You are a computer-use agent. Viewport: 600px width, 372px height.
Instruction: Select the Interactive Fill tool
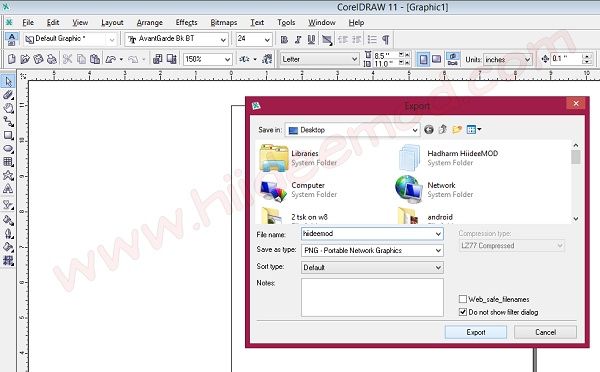8,261
